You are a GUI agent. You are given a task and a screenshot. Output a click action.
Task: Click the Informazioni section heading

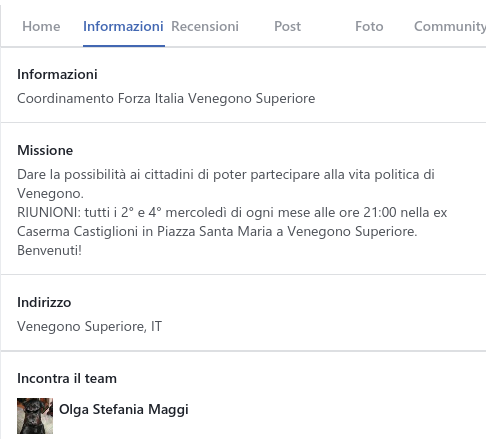57,74
